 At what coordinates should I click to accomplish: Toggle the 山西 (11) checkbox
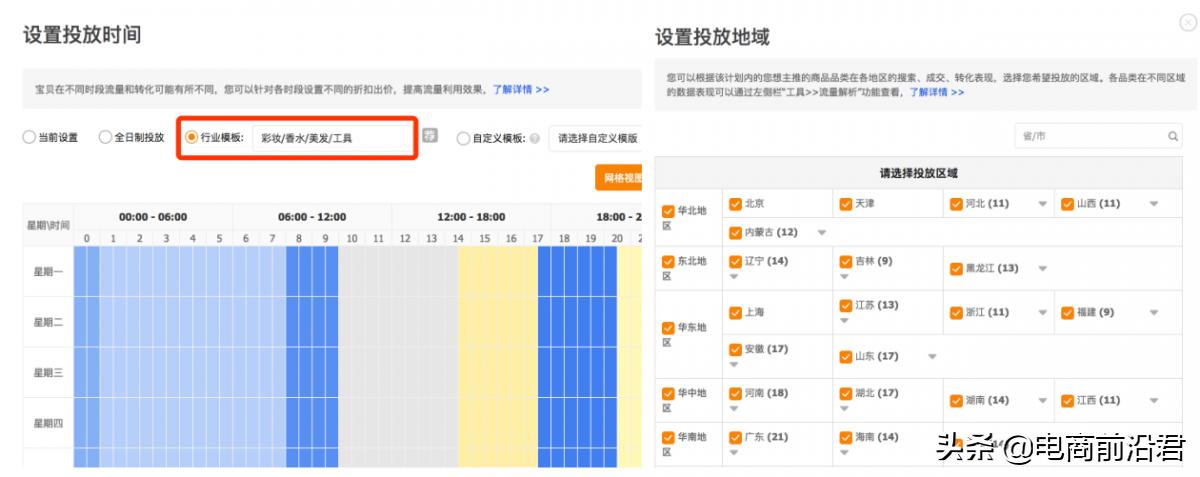point(1067,203)
